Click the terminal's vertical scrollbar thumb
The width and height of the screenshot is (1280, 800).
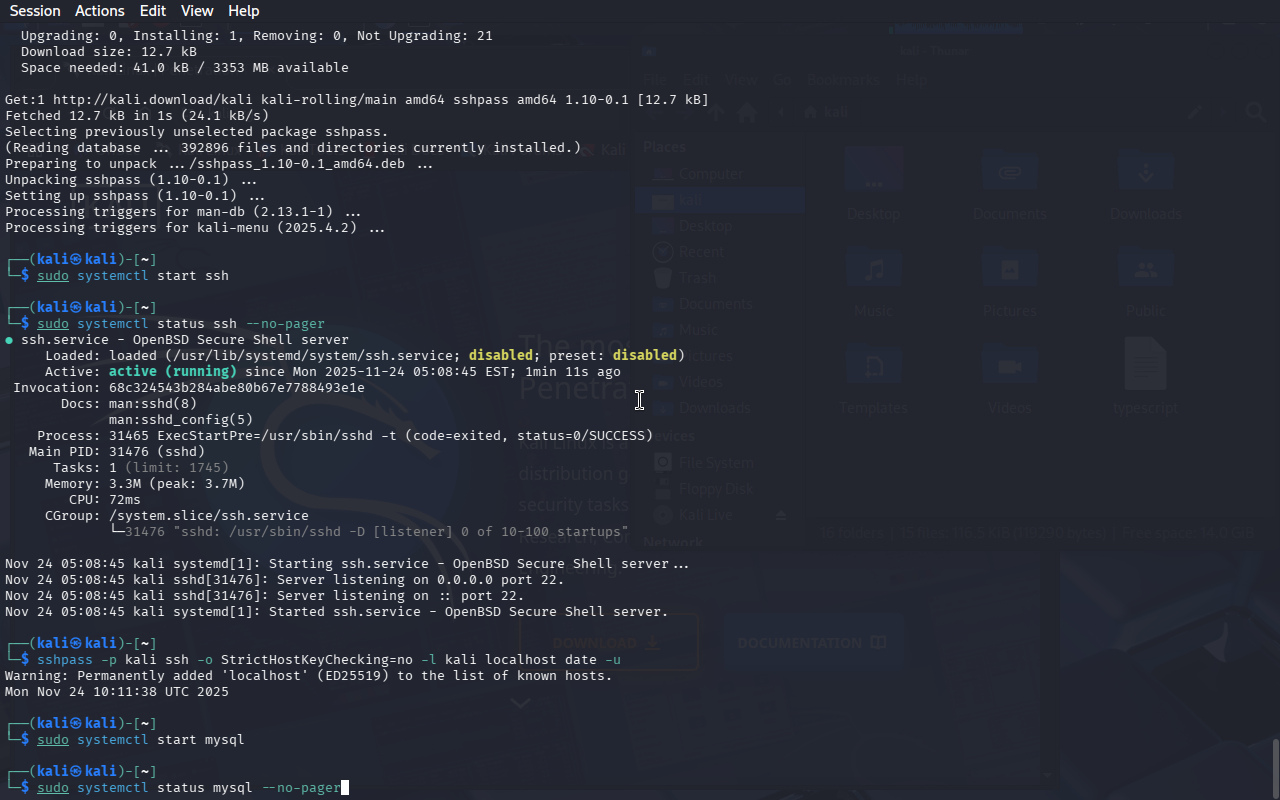pyautogui.click(x=1275, y=767)
